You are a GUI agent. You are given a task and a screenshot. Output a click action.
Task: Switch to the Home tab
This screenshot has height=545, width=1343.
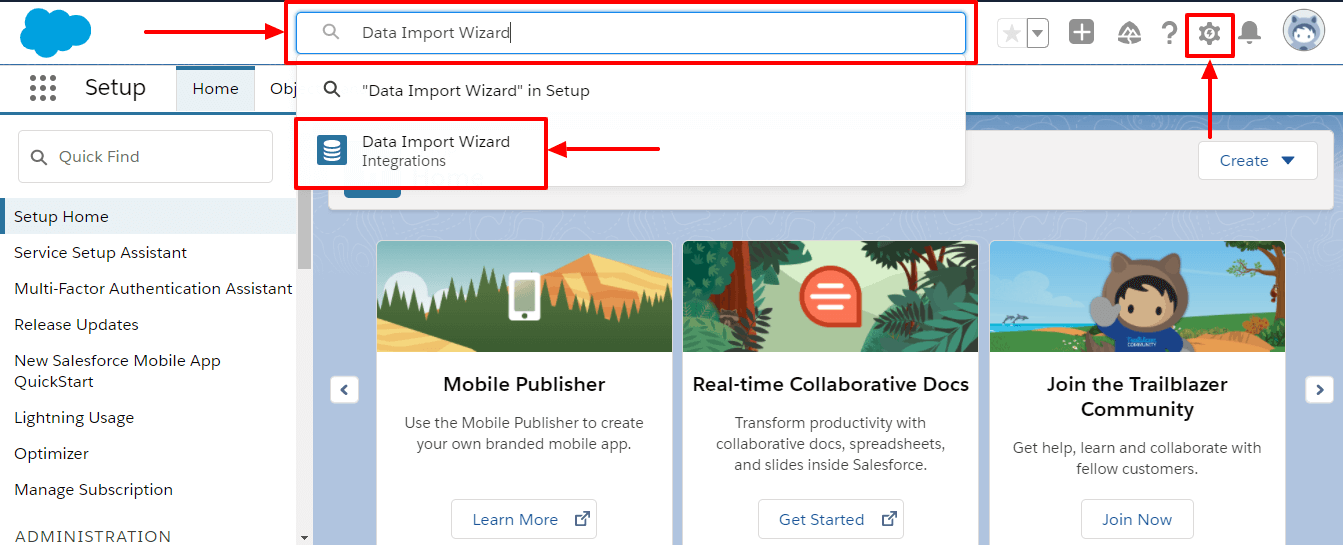[x=216, y=89]
